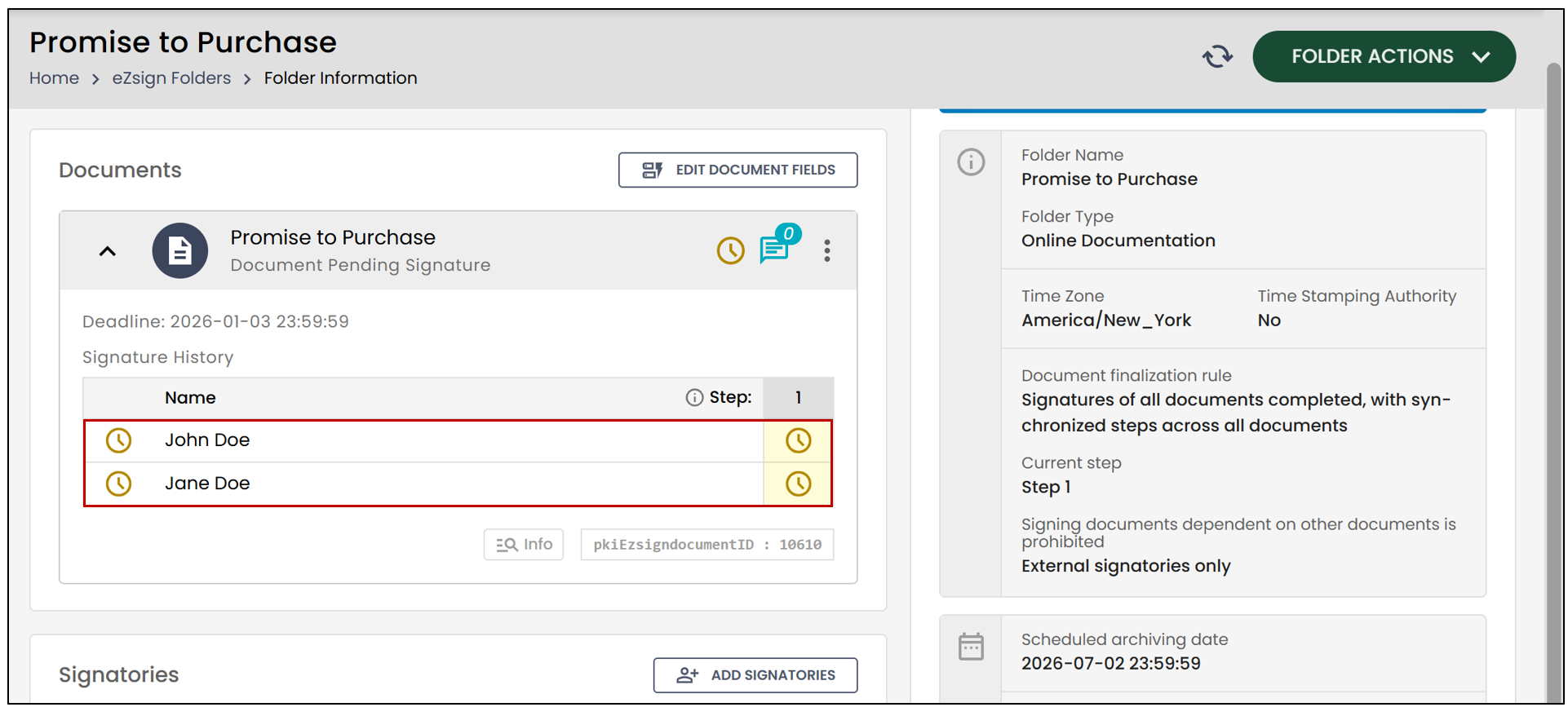
Task: Click Jane Doe's step 1 status clock
Action: (798, 484)
